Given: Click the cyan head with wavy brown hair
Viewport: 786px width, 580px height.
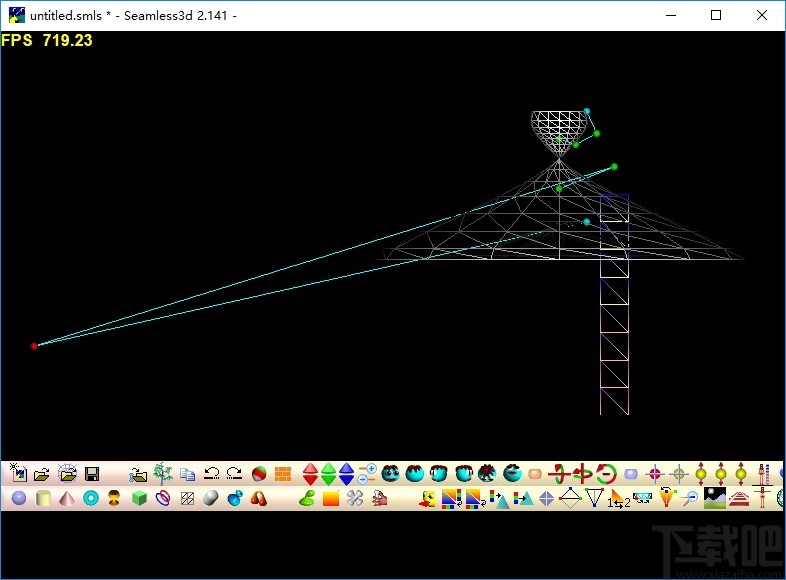Looking at the screenshot, I should tap(415, 474).
